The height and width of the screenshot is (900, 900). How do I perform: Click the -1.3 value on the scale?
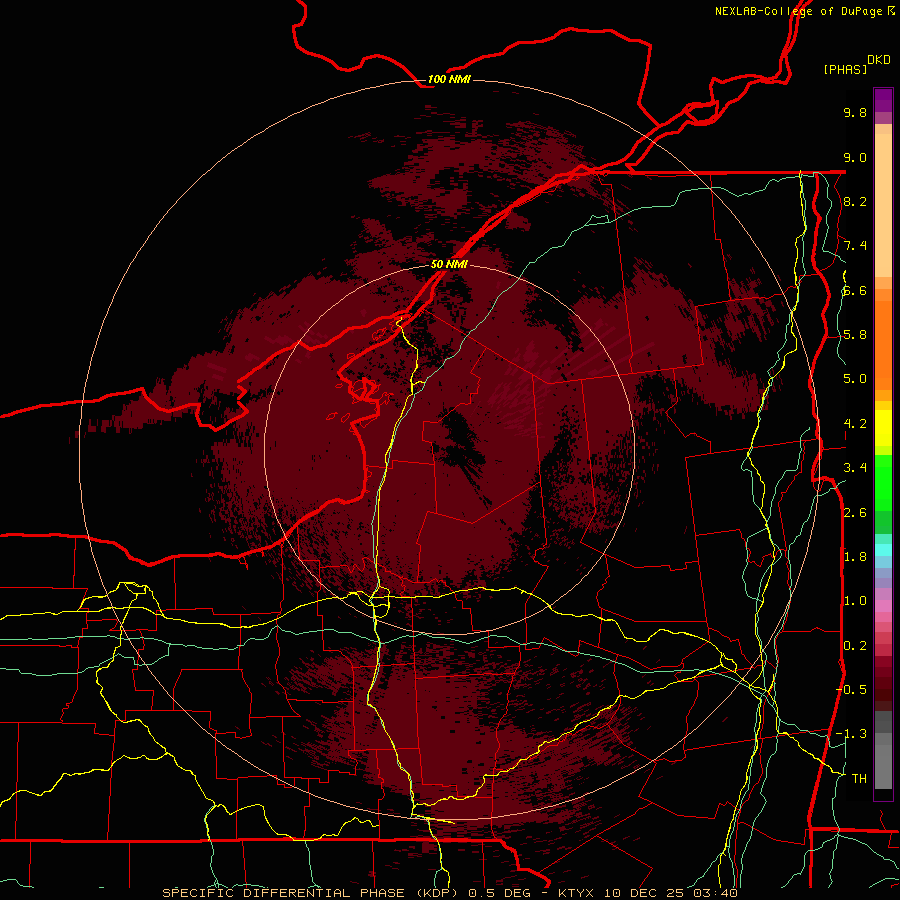pos(852,734)
